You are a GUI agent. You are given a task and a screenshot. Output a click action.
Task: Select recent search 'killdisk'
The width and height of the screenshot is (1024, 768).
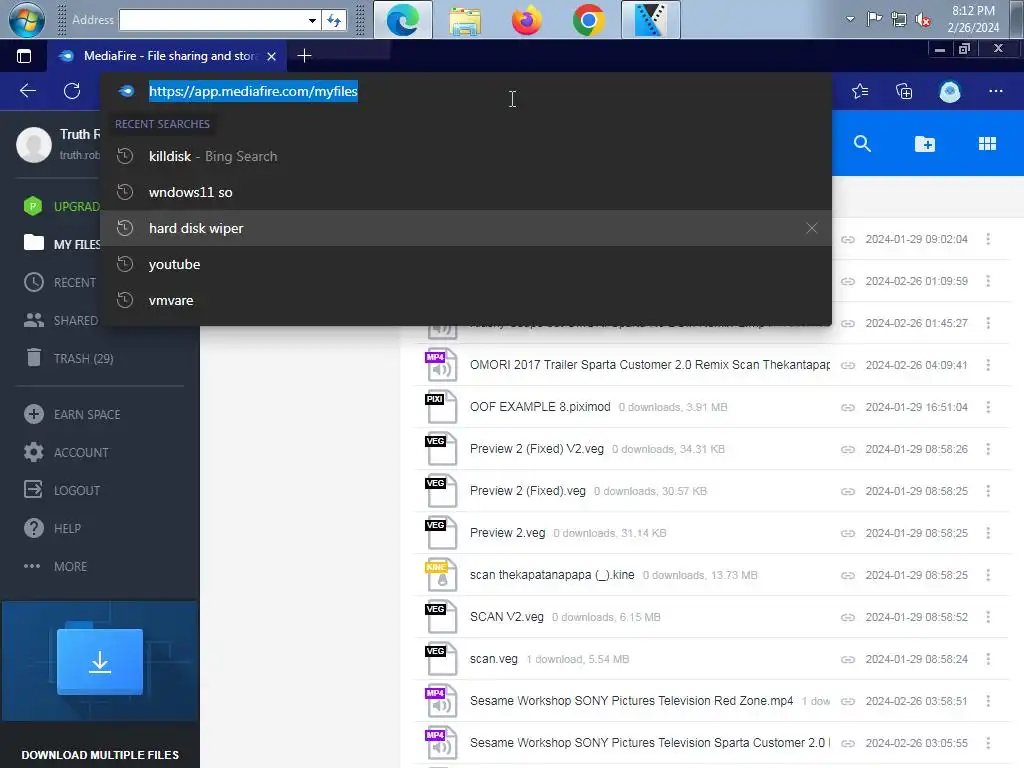tap(466, 156)
